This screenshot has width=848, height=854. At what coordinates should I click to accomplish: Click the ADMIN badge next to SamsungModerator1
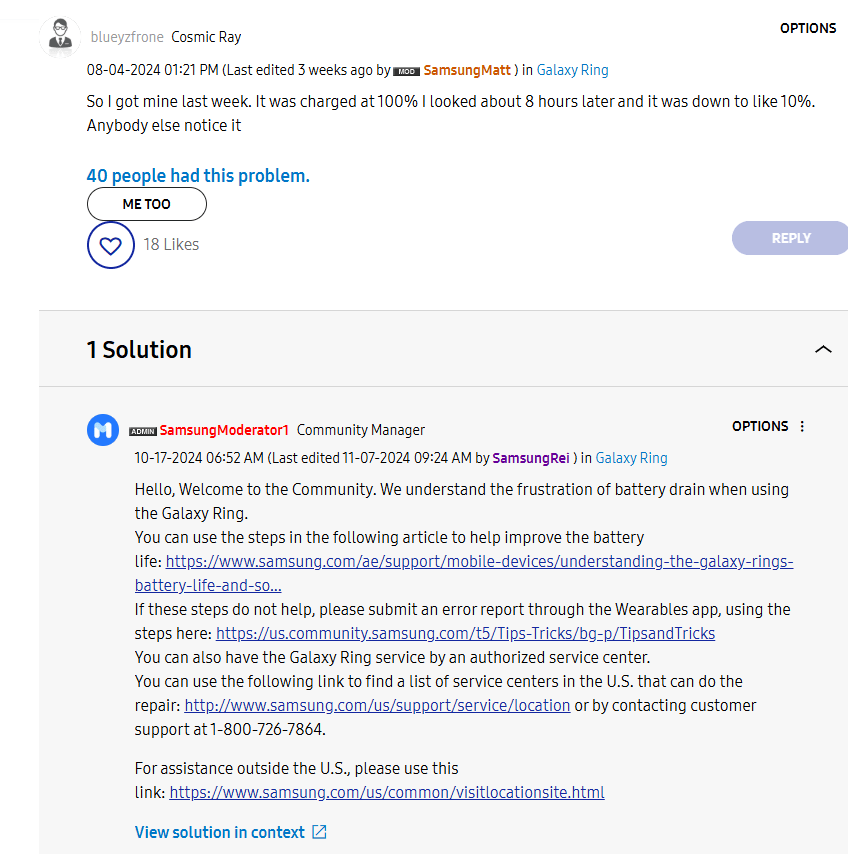143,431
